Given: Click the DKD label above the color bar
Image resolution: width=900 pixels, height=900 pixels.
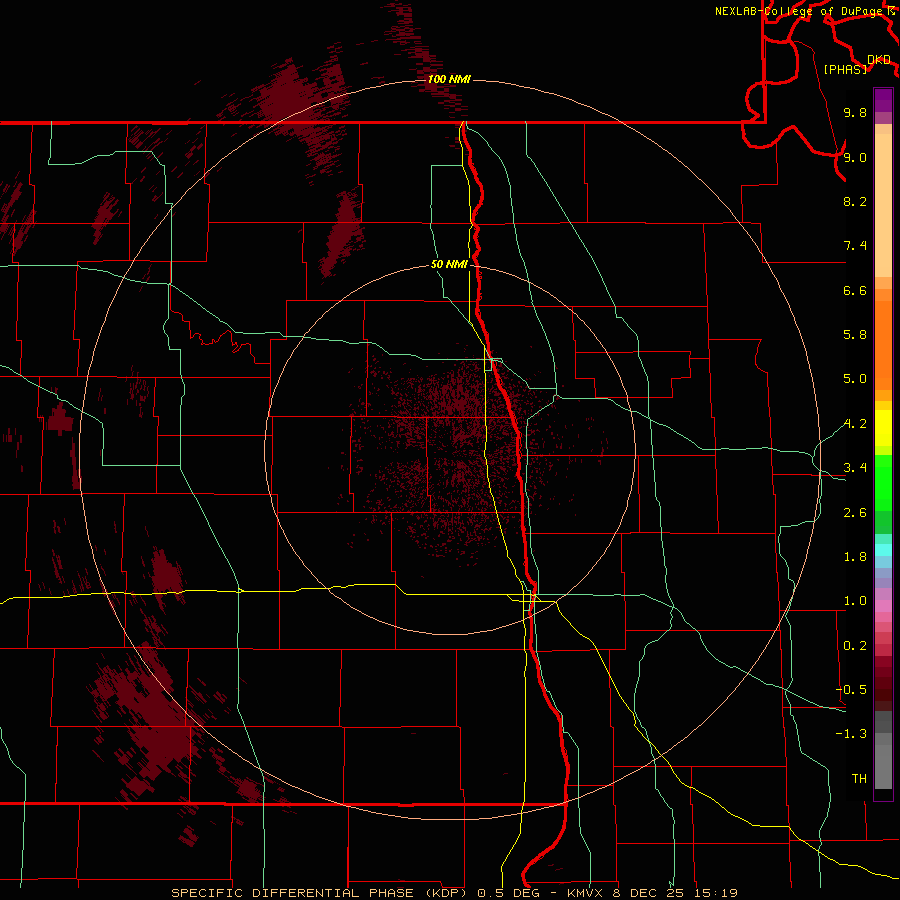Looking at the screenshot, I should (x=879, y=60).
